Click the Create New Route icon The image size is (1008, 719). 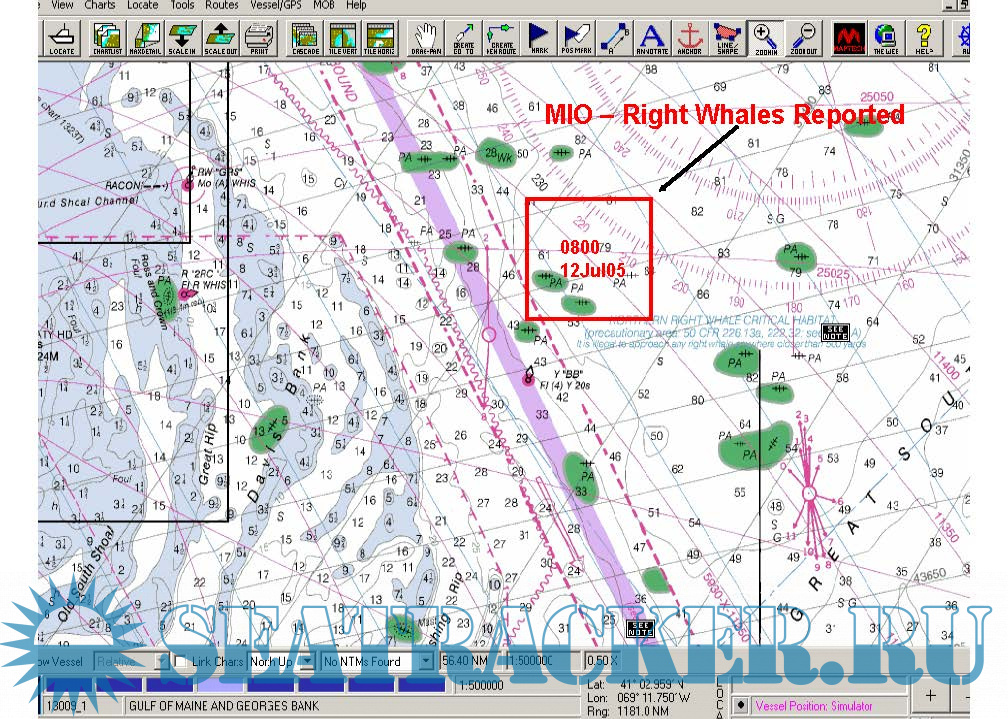[x=501, y=37]
